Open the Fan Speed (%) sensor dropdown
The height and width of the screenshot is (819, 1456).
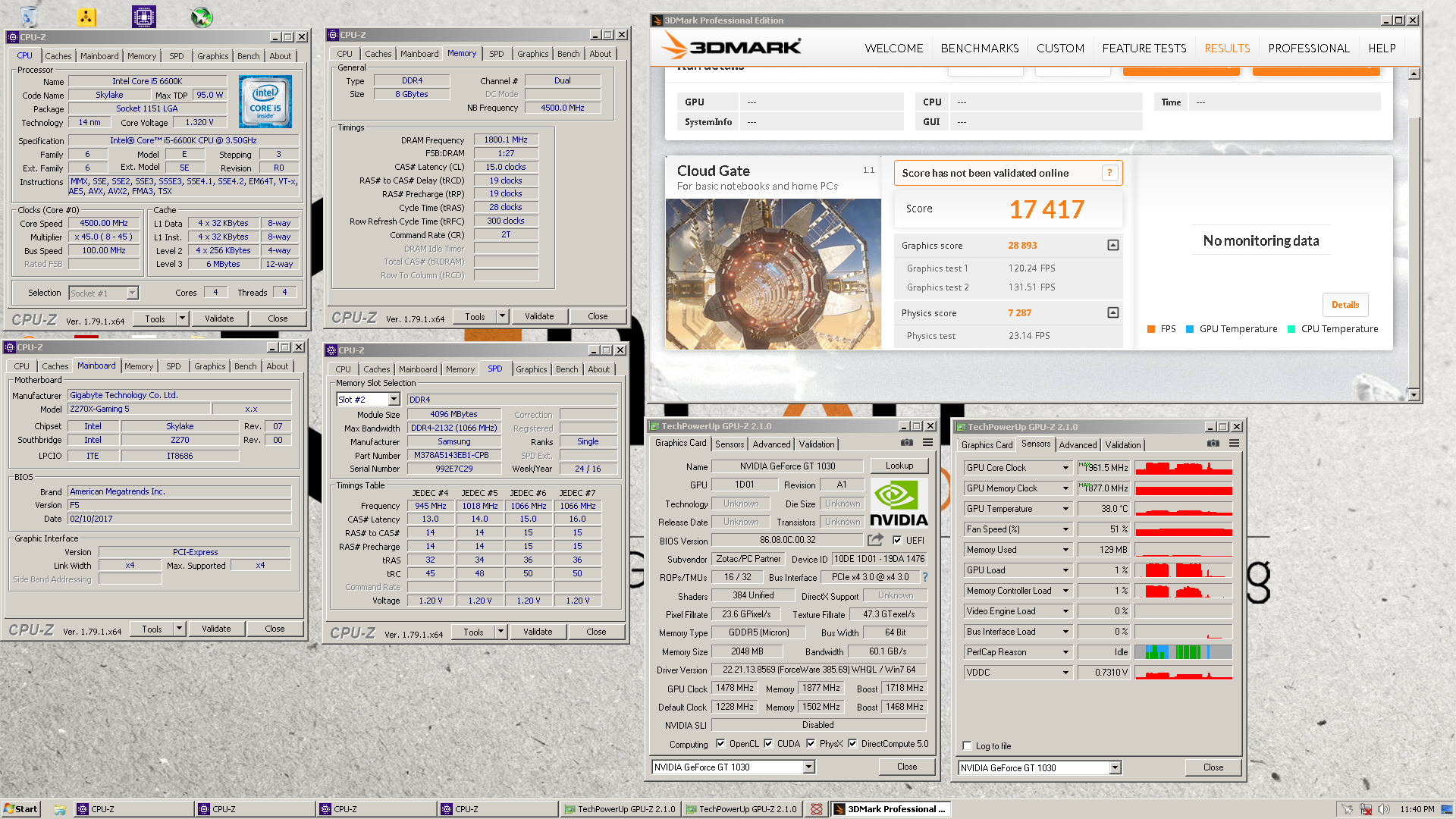pos(1065,529)
